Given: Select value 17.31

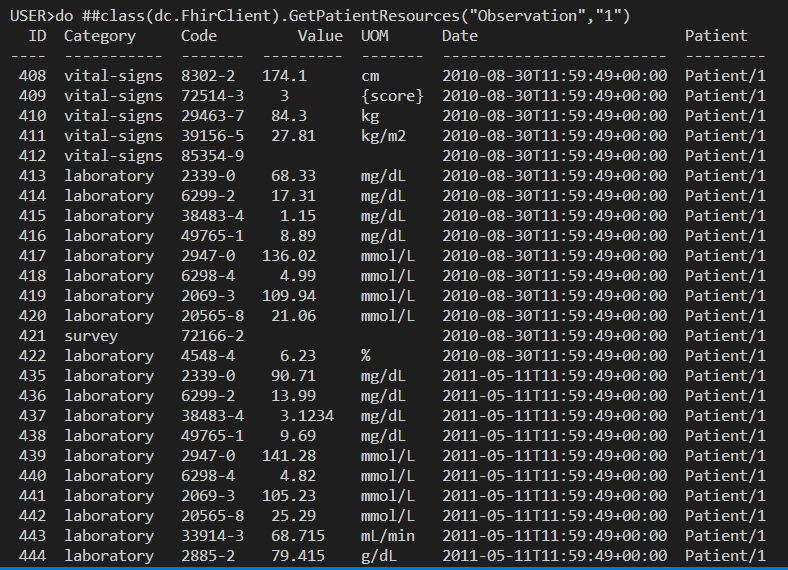Looking at the screenshot, I should tap(293, 196).
